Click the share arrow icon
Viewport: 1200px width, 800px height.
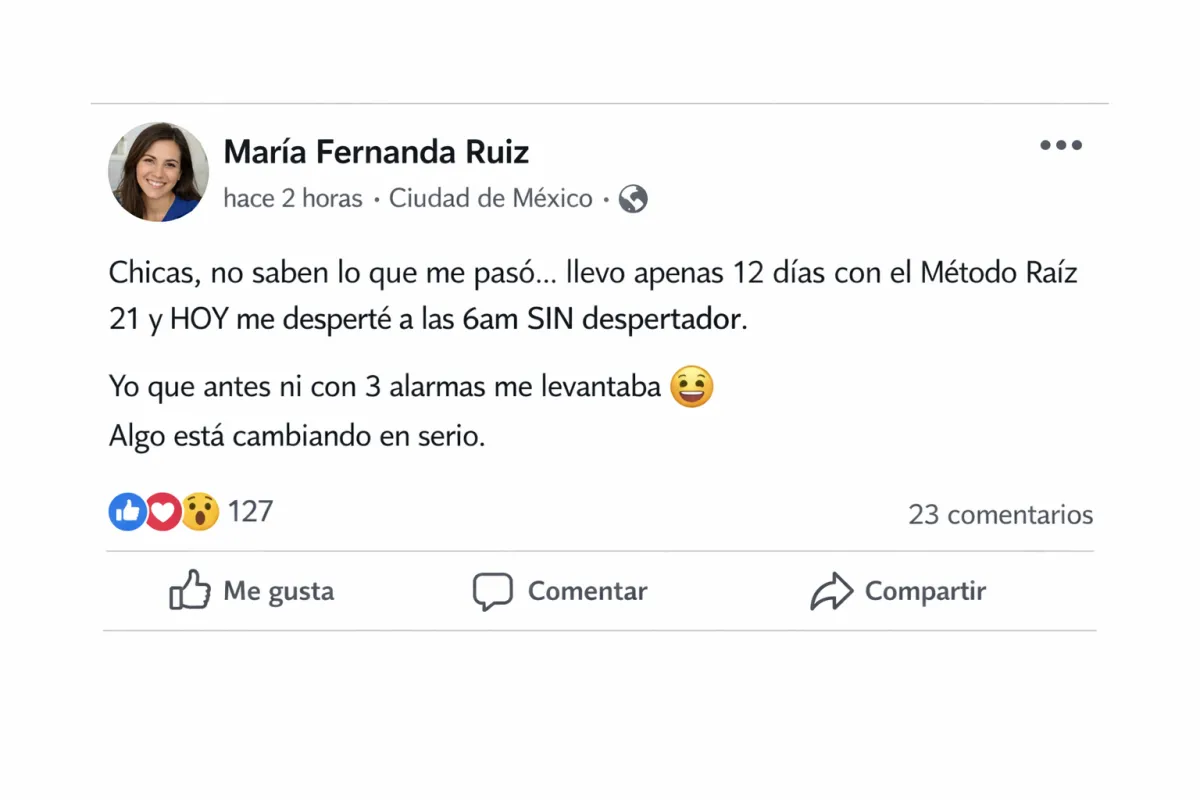pyautogui.click(x=831, y=591)
